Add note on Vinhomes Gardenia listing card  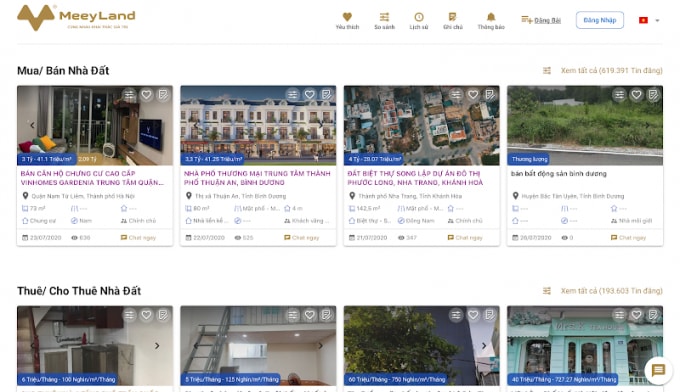click(x=163, y=95)
